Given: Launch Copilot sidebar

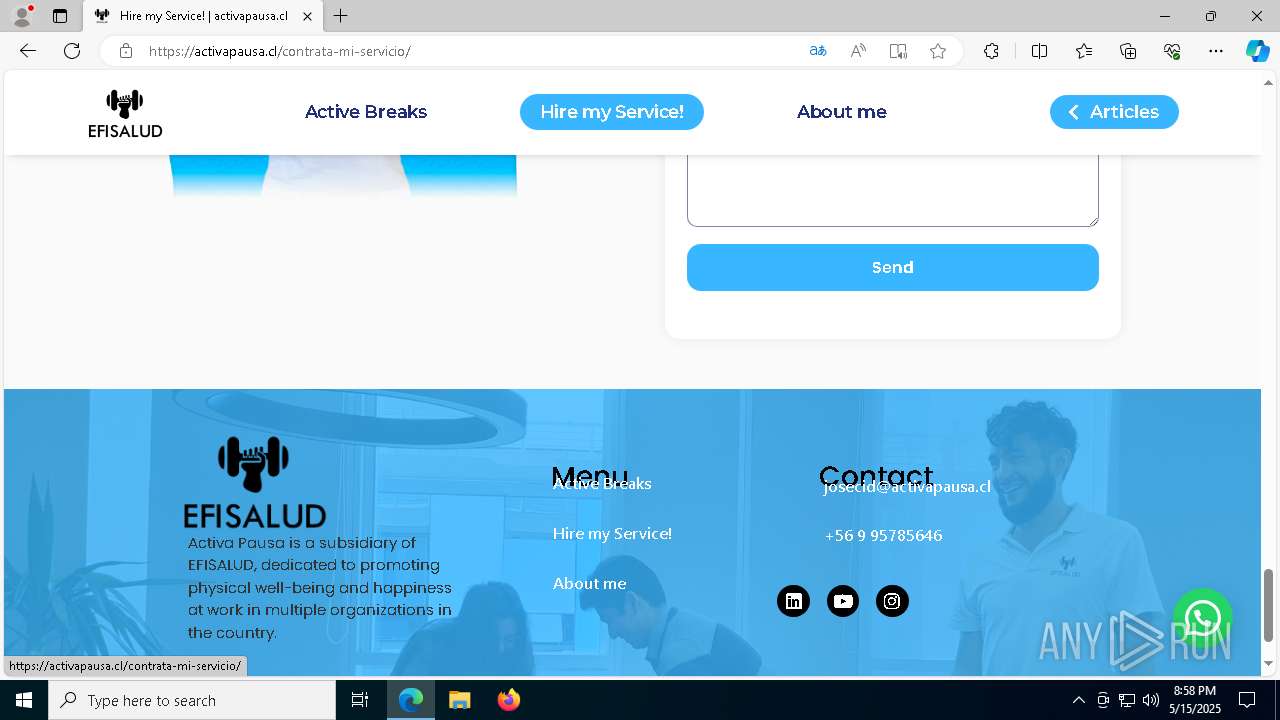Looking at the screenshot, I should pos(1257,51).
